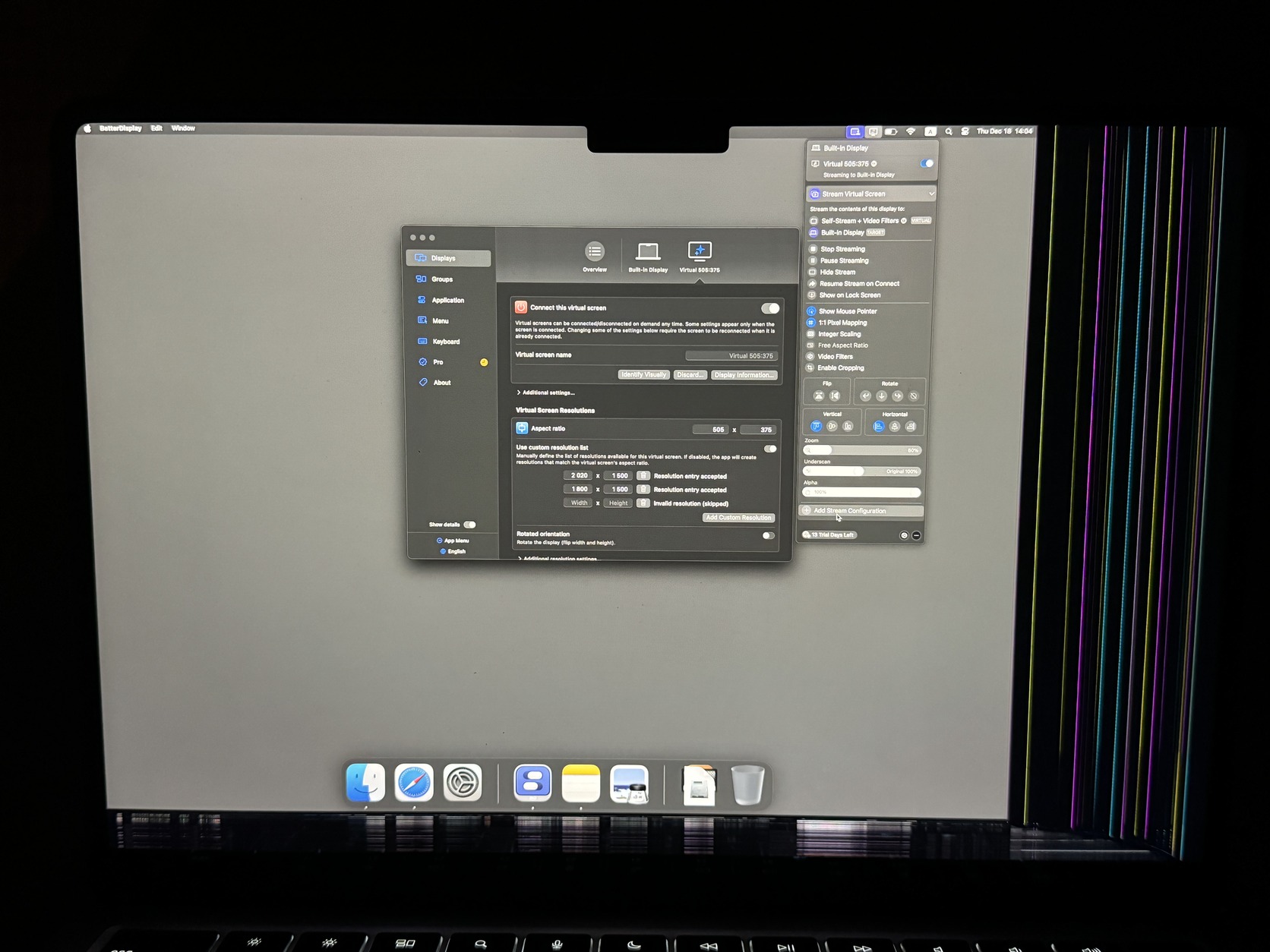Select center alignment in the Horizontal group
Image resolution: width=1270 pixels, height=952 pixels.
pos(894,426)
